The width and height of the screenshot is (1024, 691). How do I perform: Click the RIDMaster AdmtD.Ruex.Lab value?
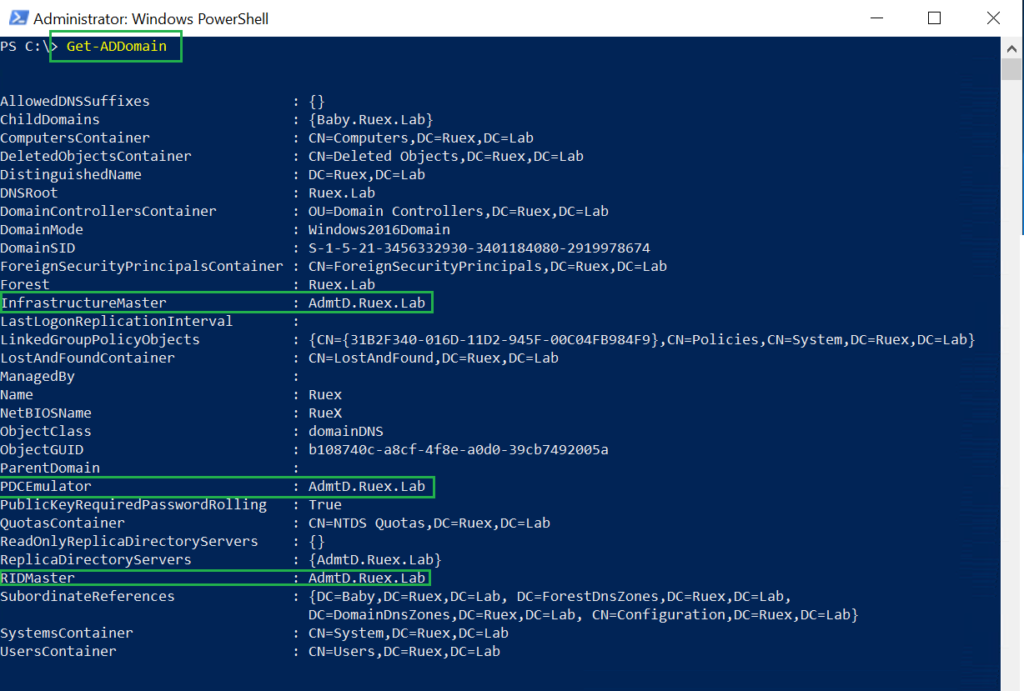tap(366, 578)
